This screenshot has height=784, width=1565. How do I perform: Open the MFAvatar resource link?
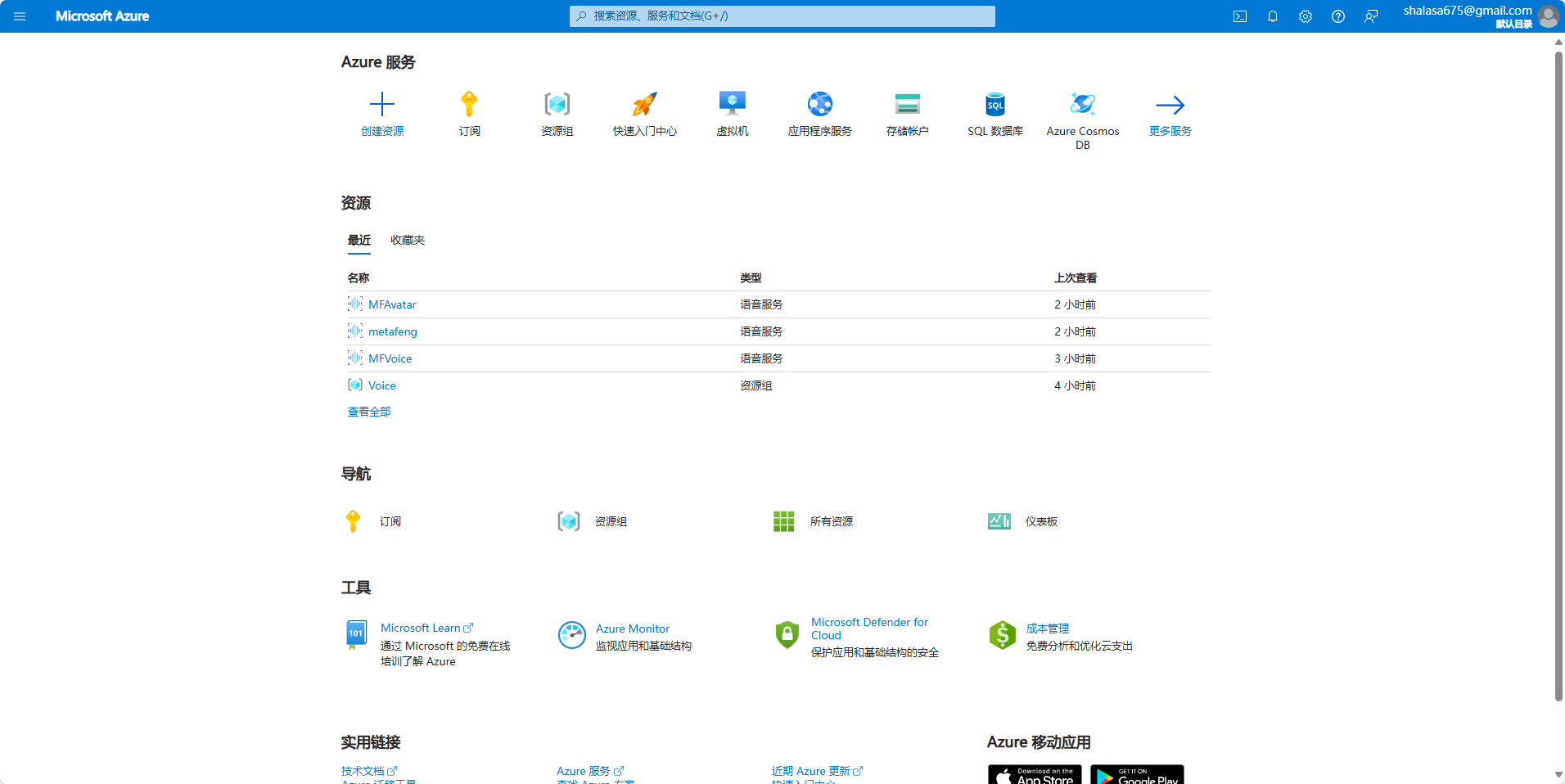click(x=392, y=304)
